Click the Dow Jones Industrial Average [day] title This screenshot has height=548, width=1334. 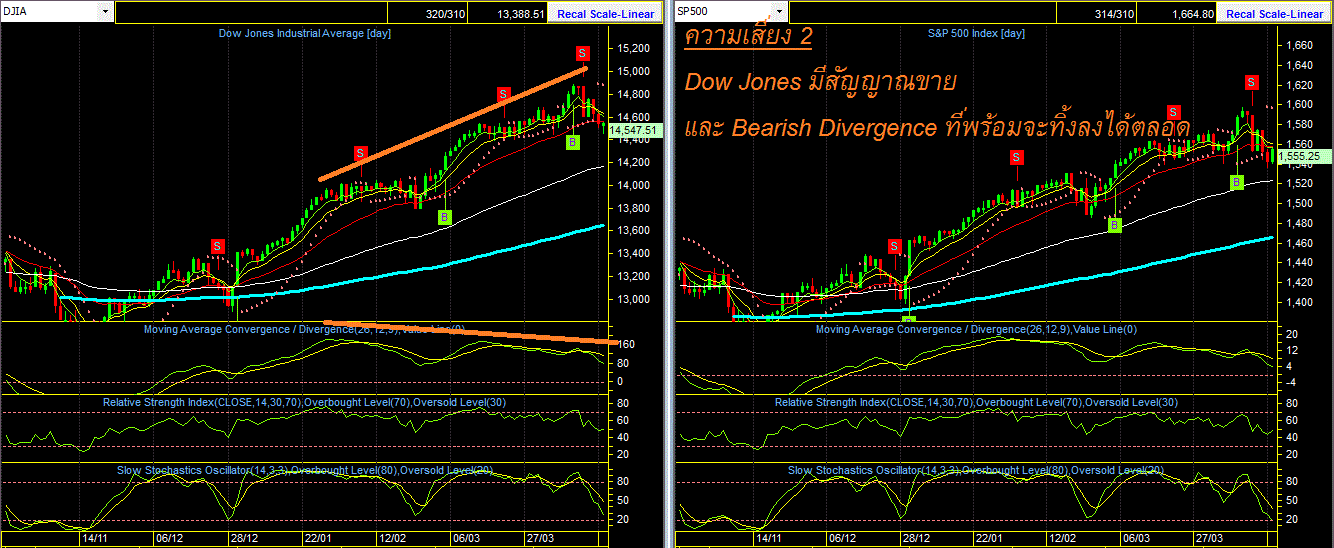point(305,33)
